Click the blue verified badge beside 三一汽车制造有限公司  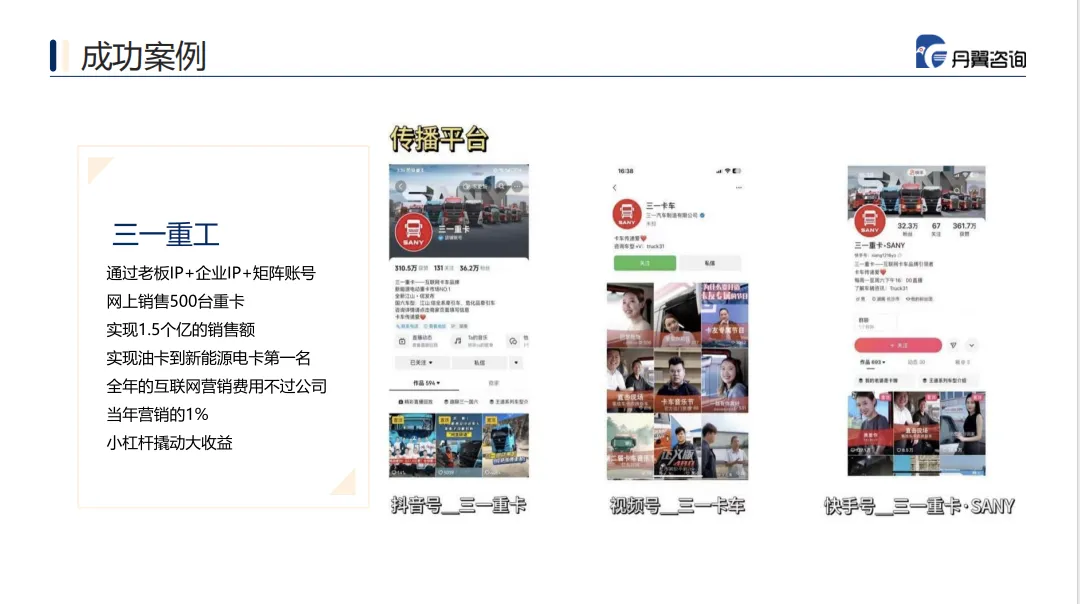click(701, 216)
